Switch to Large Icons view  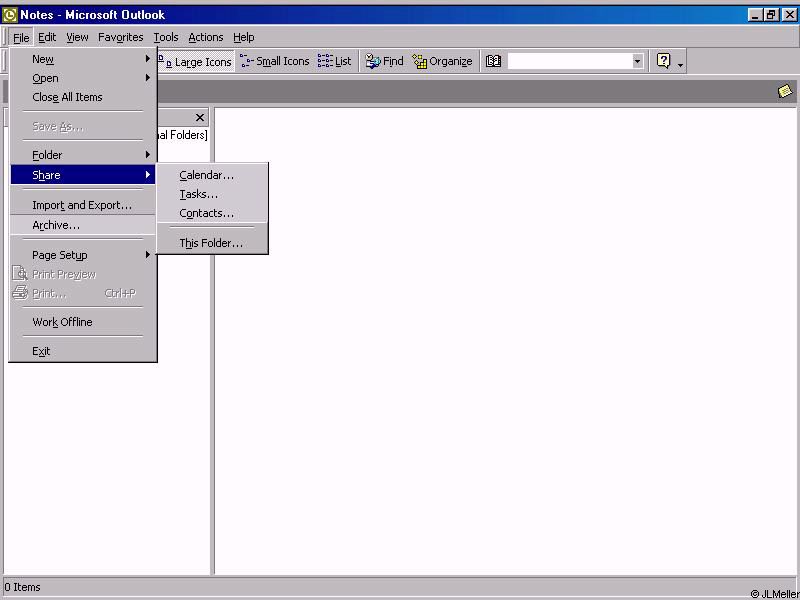tap(198, 62)
